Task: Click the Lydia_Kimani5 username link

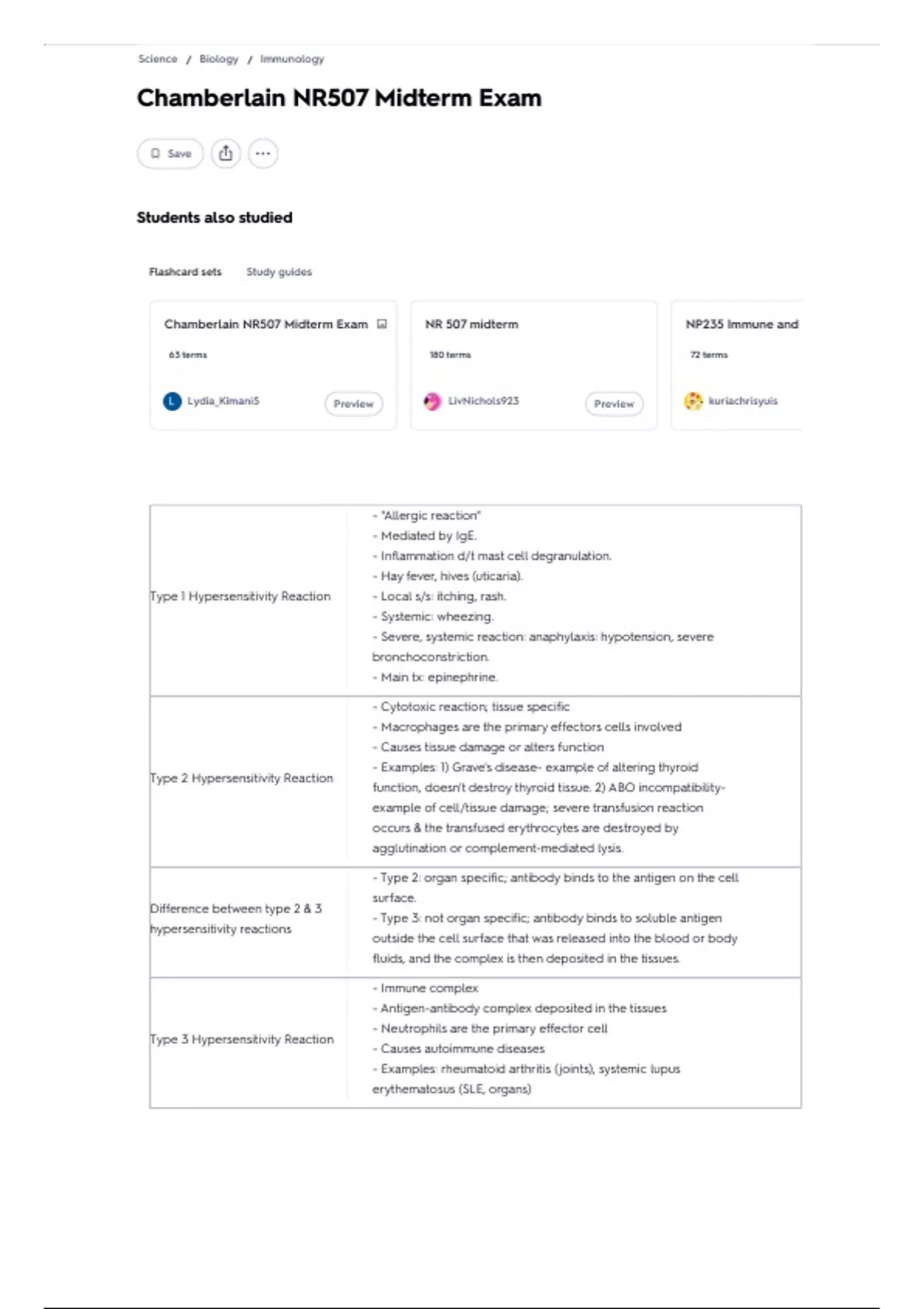Action: tap(223, 400)
